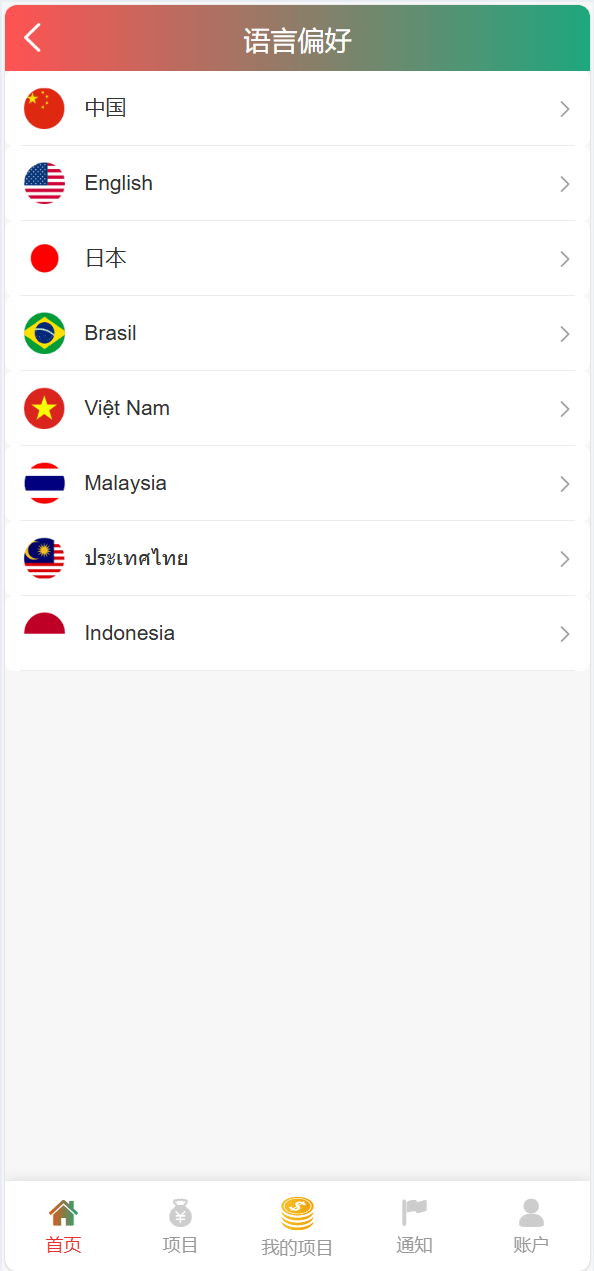The image size is (594, 1271).
Task: Open the 我的项目 coins tab
Action: tap(297, 1227)
